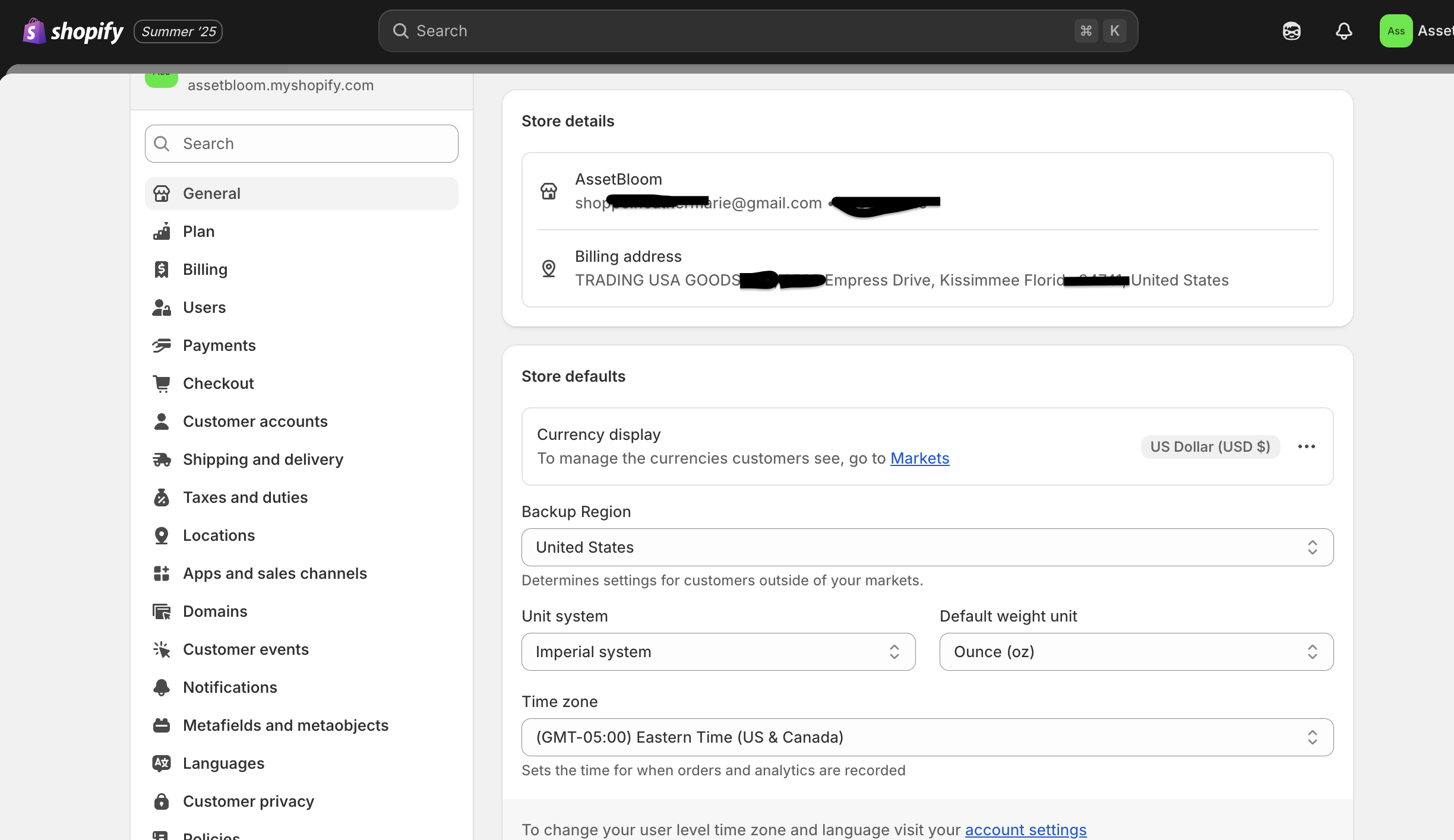Open the Currency display three-dot menu
The image size is (1454, 840).
point(1306,446)
